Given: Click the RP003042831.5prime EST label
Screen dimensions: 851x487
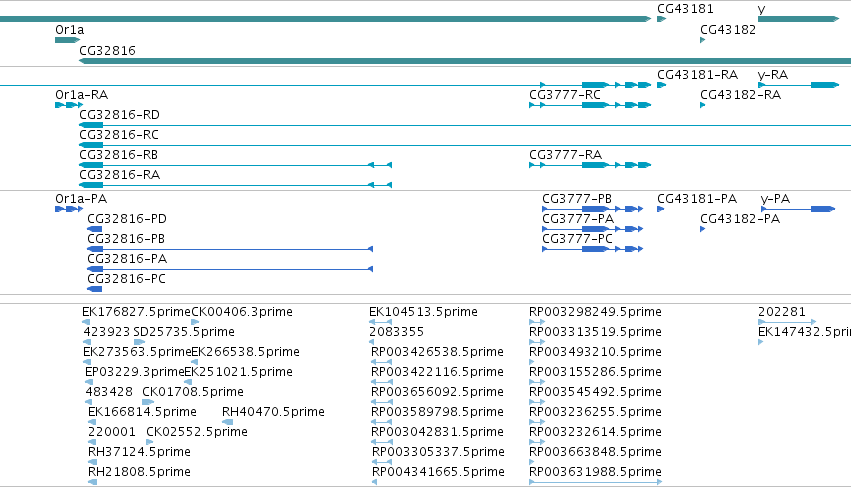Looking at the screenshot, I should click(x=437, y=432).
